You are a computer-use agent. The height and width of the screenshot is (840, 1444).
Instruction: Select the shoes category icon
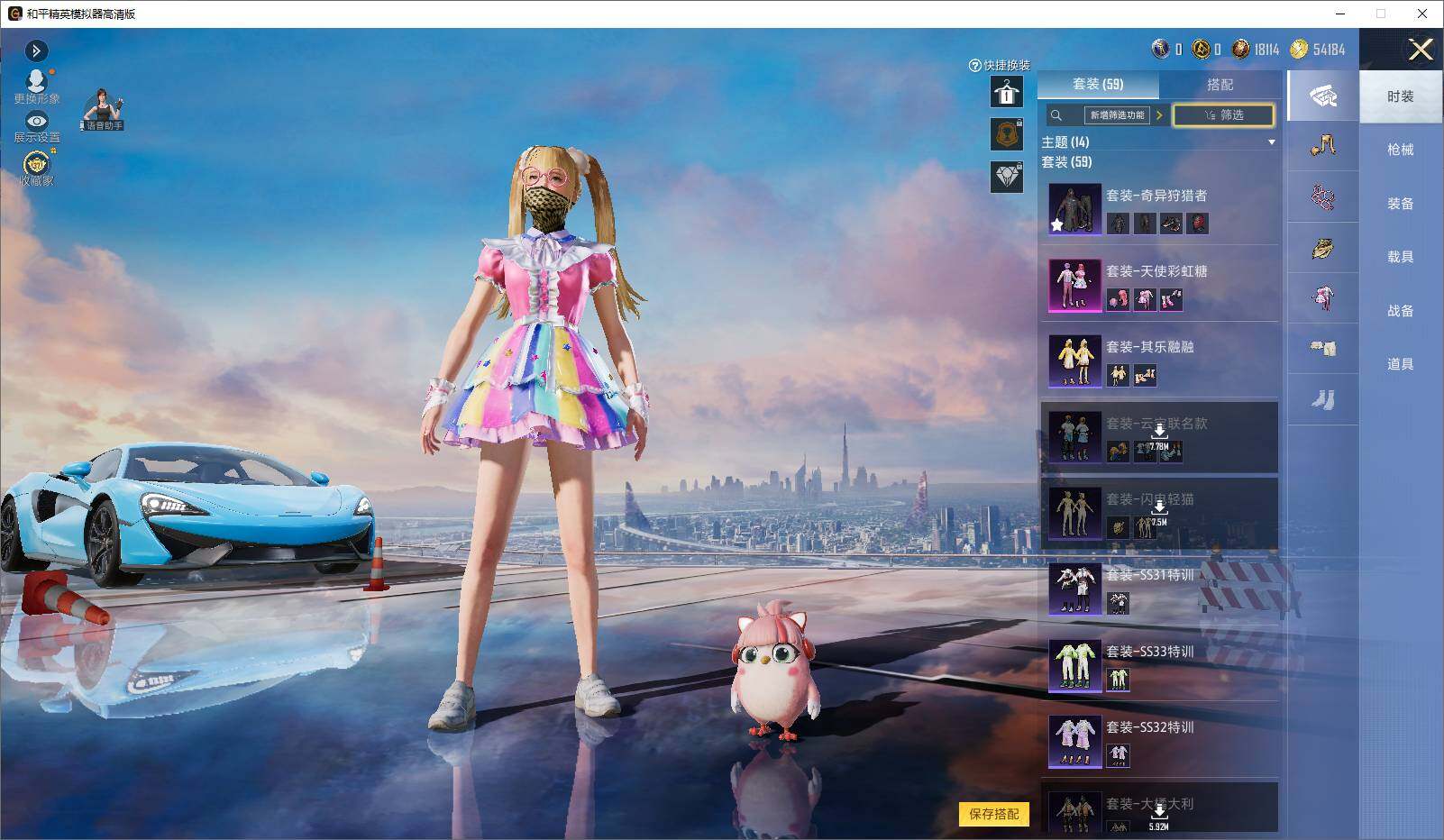[x=1322, y=399]
